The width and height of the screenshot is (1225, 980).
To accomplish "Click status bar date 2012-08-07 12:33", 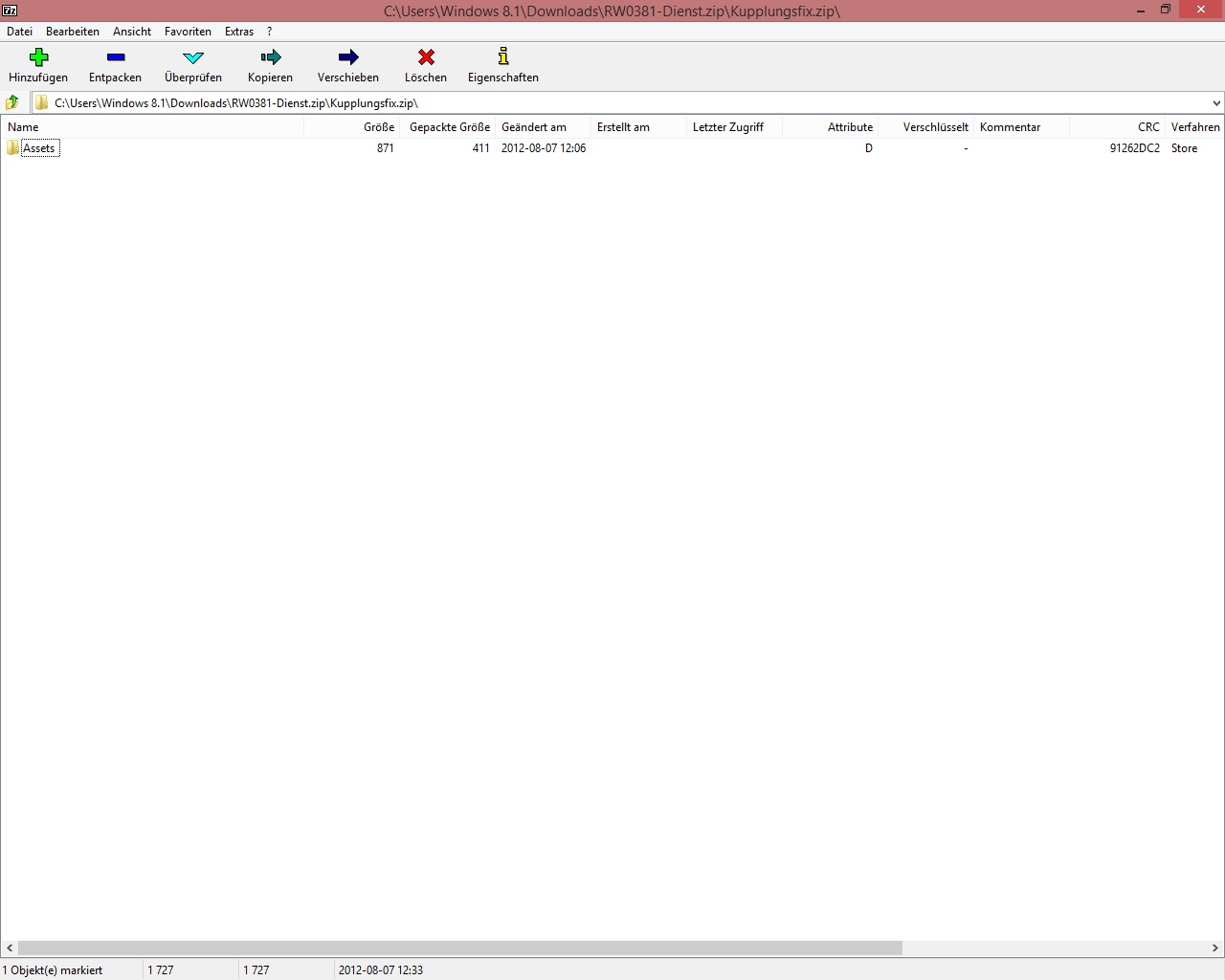I will 381,969.
